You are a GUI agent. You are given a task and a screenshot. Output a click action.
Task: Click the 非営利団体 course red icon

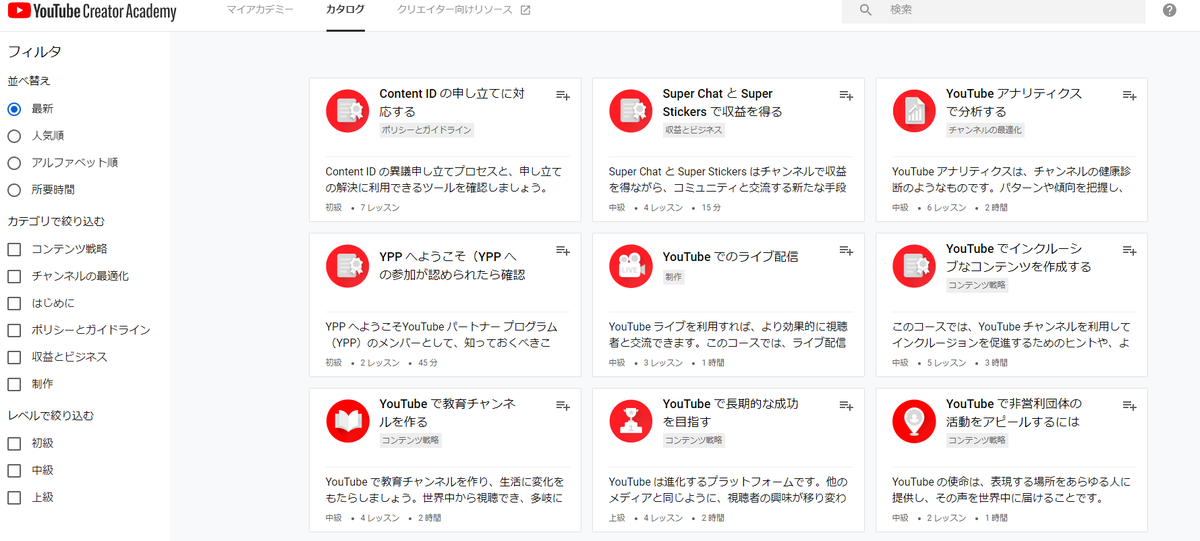click(x=913, y=420)
